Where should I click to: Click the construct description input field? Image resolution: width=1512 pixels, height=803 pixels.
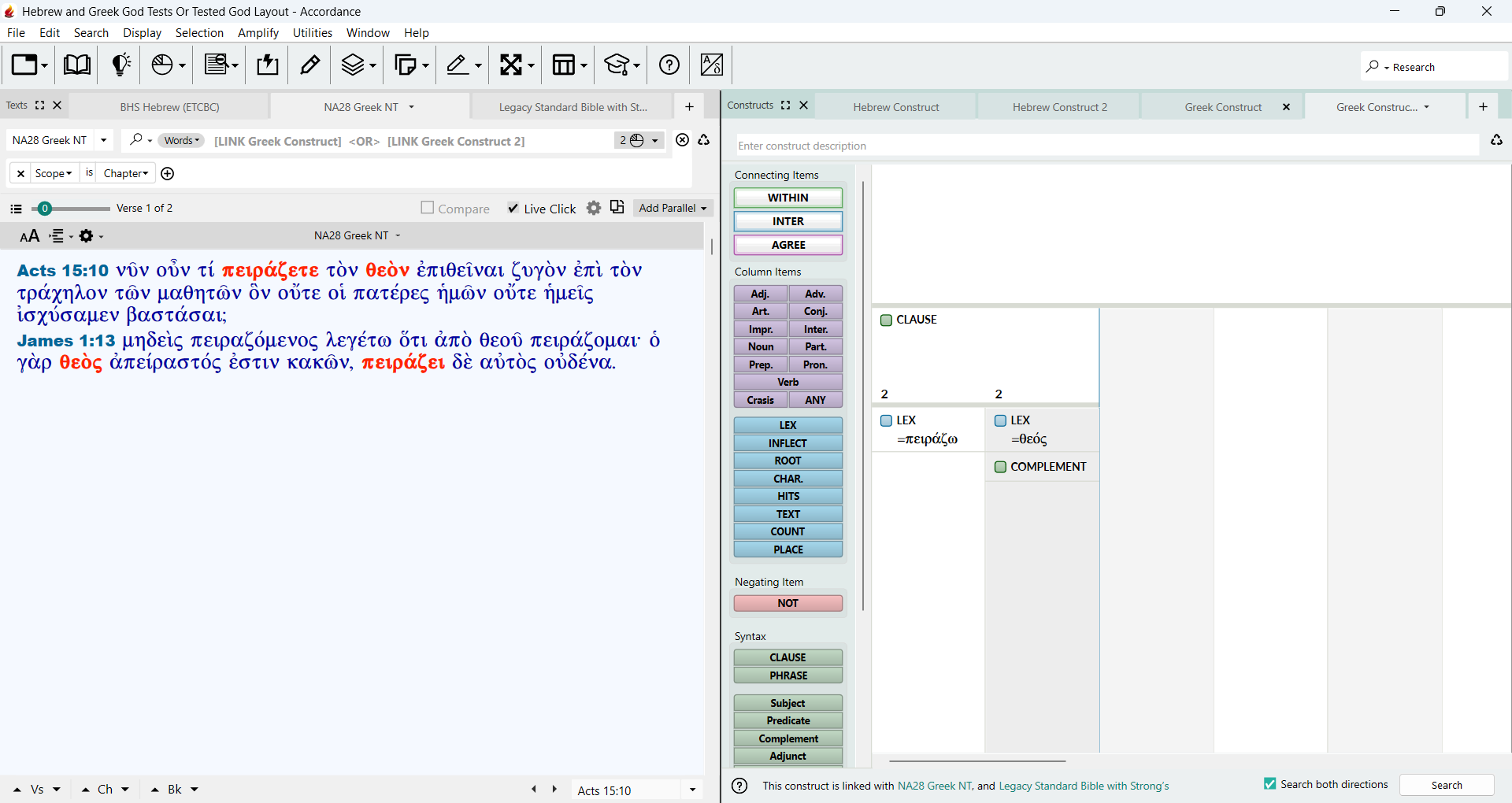point(1106,146)
